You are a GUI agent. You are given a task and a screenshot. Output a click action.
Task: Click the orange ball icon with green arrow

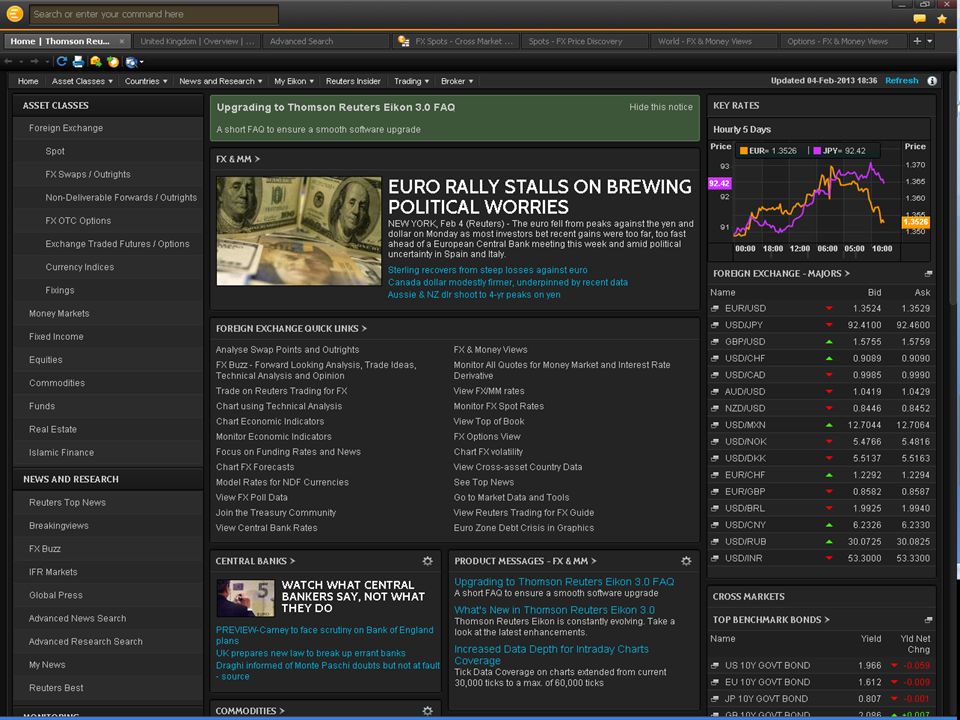(113, 62)
